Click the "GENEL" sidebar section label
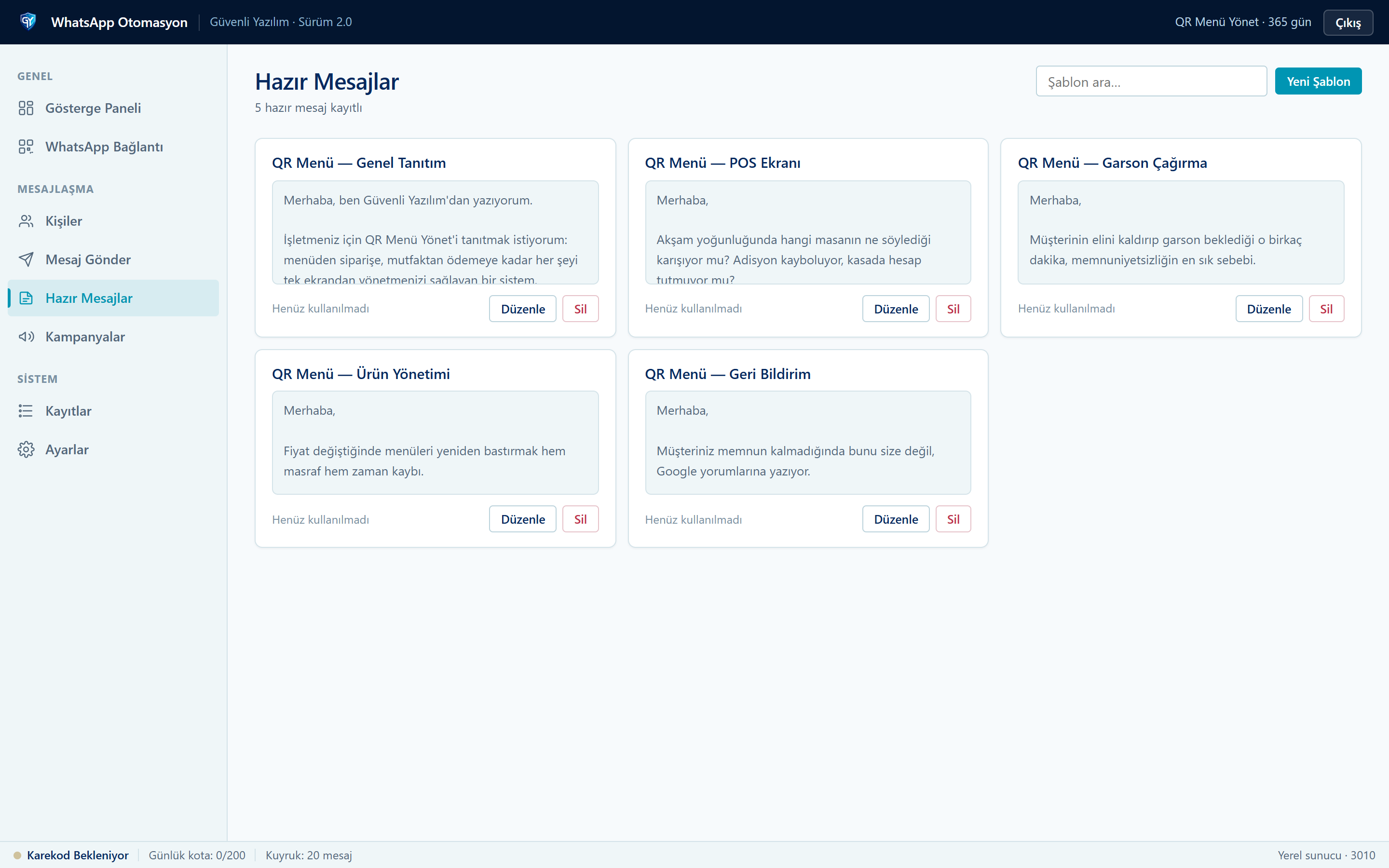Screen dimensions: 1389x868 click(35, 76)
